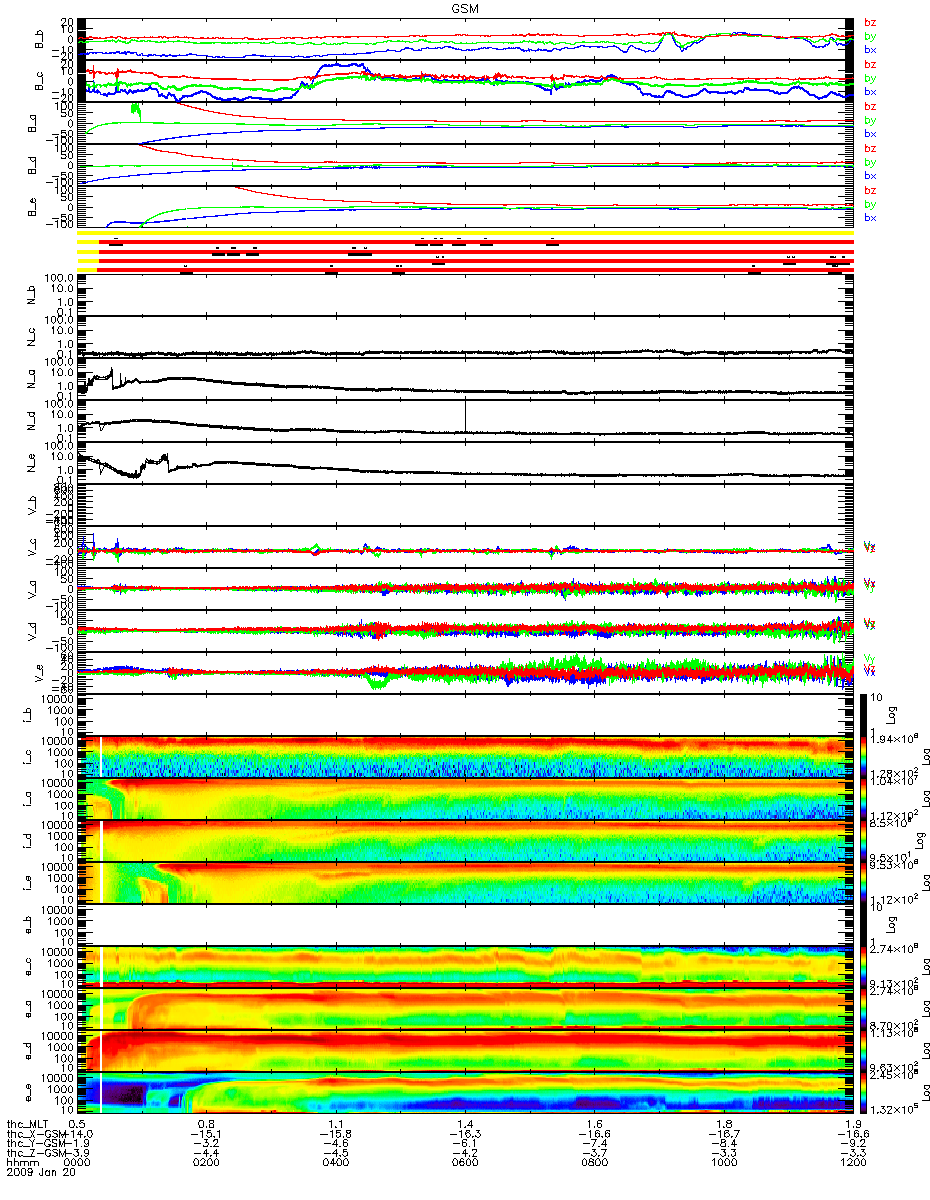This screenshot has width=930, height=1200.
Task: Click the bx legend of panel B_d
Action: pos(870,176)
